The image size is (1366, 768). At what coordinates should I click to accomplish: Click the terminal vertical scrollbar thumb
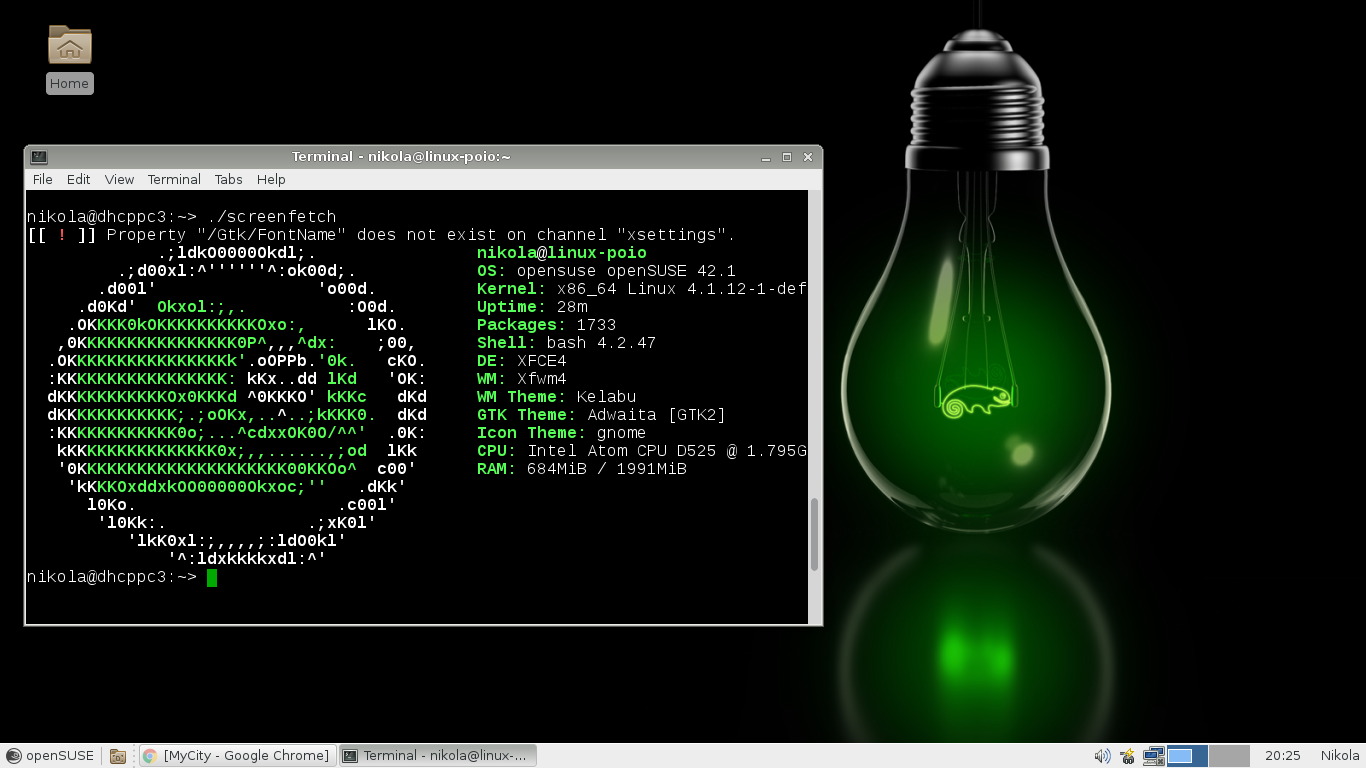pos(814,535)
